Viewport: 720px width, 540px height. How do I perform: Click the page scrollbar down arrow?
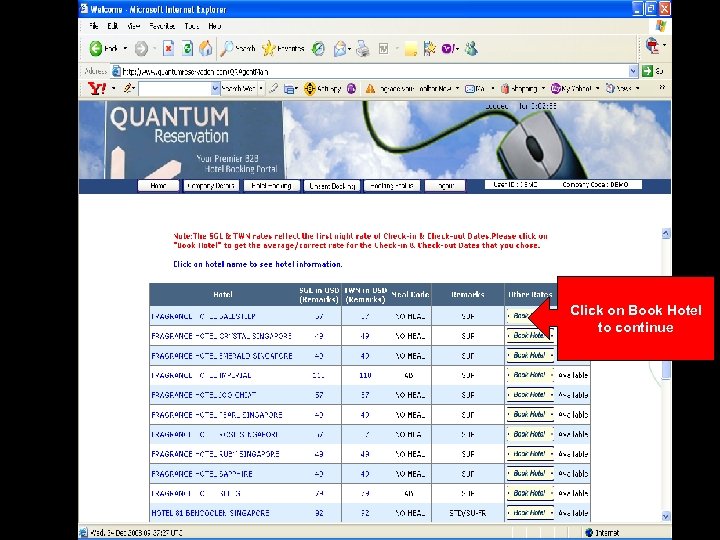[666, 517]
